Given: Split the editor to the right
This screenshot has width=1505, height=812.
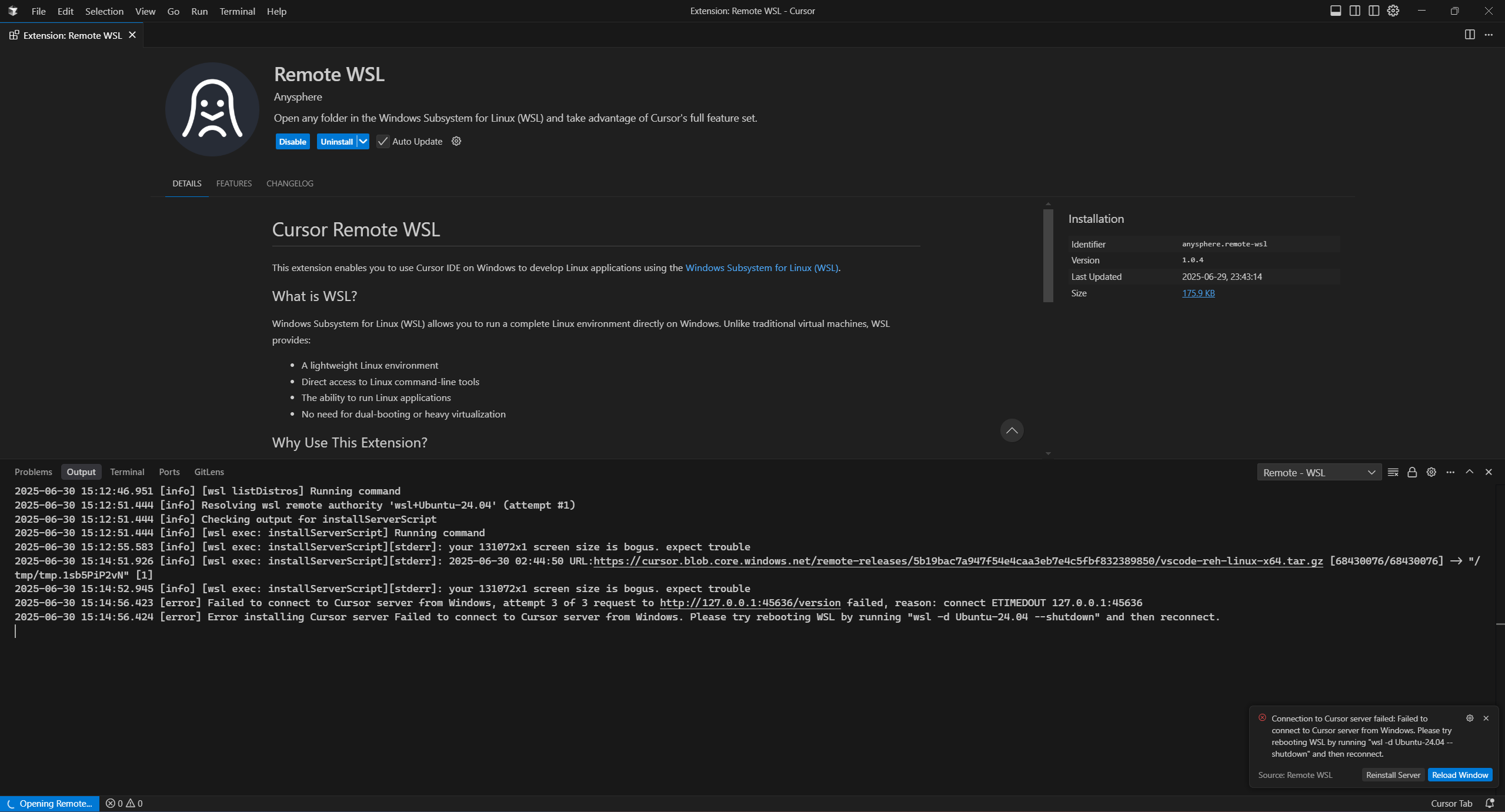Looking at the screenshot, I should [x=1470, y=35].
